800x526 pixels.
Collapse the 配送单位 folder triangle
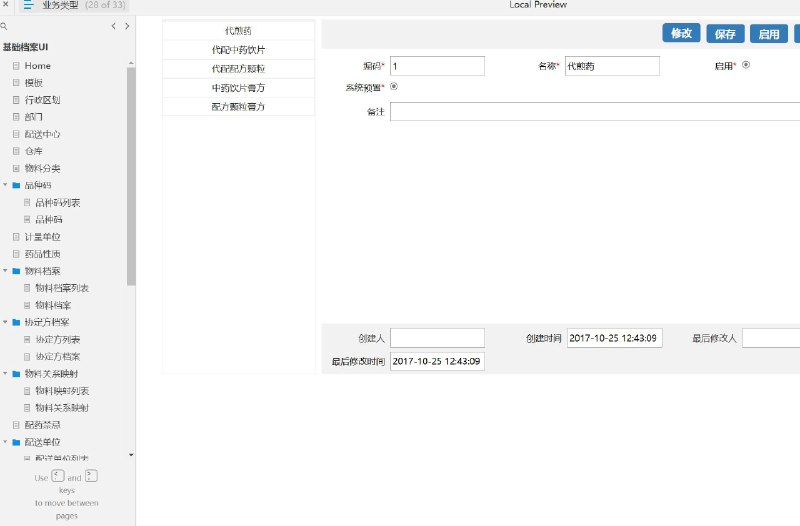pyautogui.click(x=5, y=441)
